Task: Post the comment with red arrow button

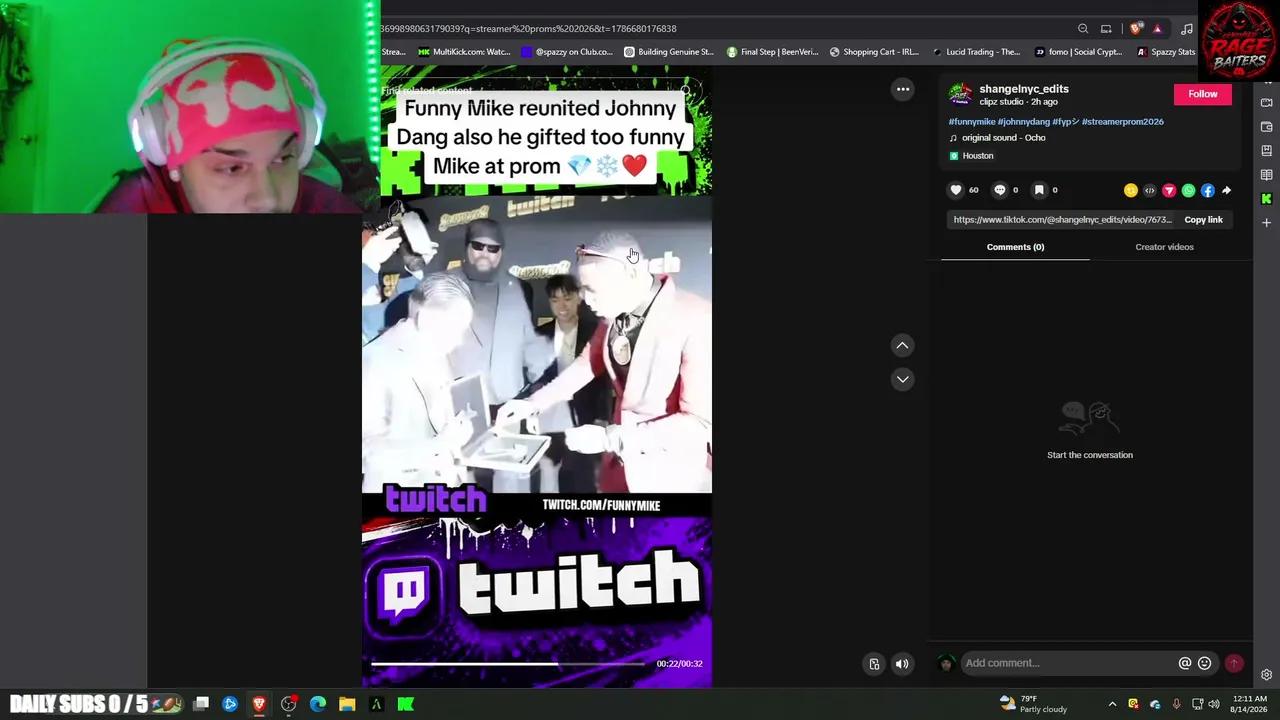Action: point(1234,663)
